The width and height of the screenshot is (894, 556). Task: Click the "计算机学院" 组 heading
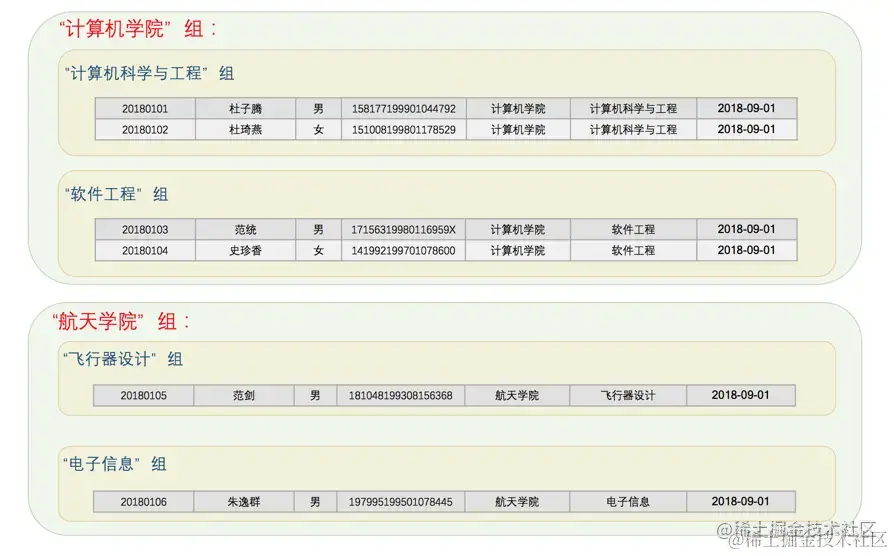pos(139,28)
